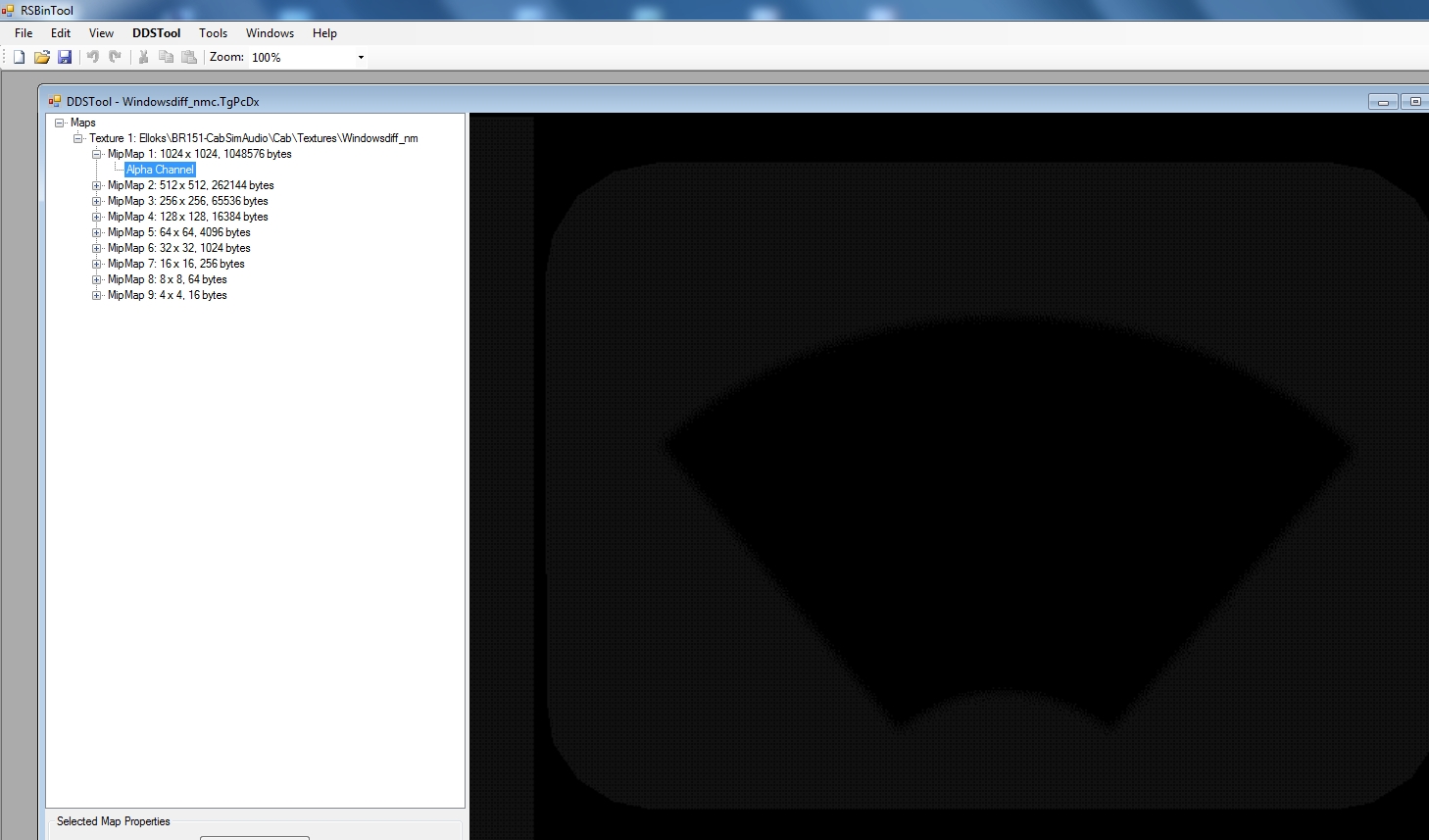Click the Undo arrow toolbar icon

(x=93, y=57)
